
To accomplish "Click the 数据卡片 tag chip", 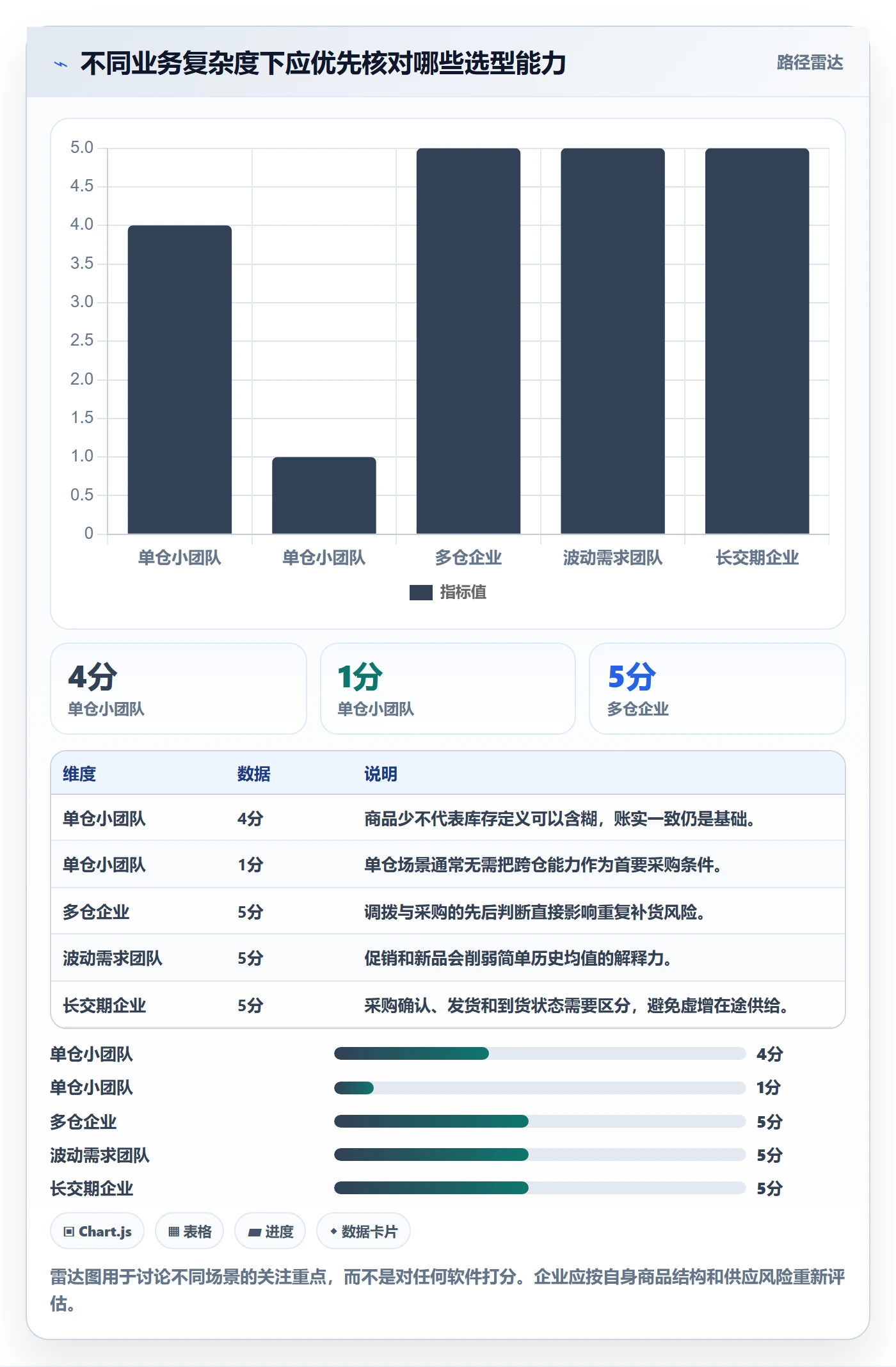I will 364,1231.
